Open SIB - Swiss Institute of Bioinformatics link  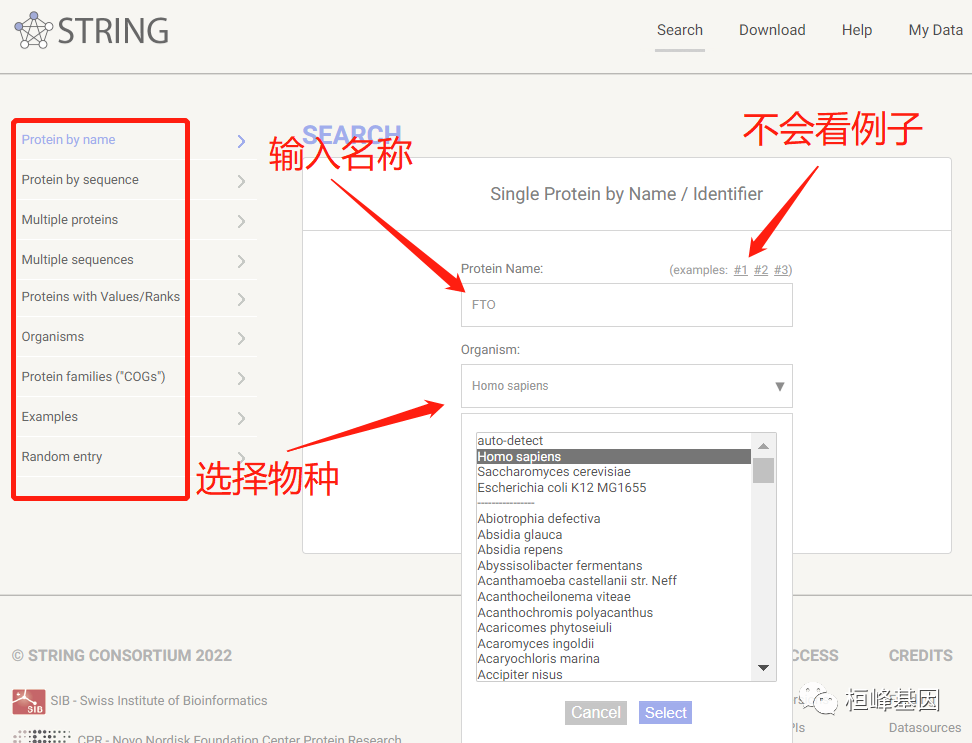[159, 701]
